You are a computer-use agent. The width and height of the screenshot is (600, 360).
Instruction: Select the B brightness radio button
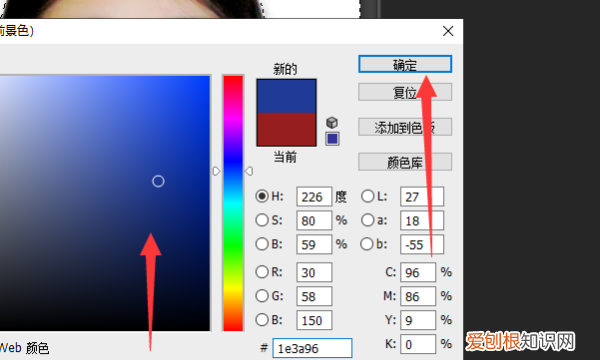[x=262, y=244]
